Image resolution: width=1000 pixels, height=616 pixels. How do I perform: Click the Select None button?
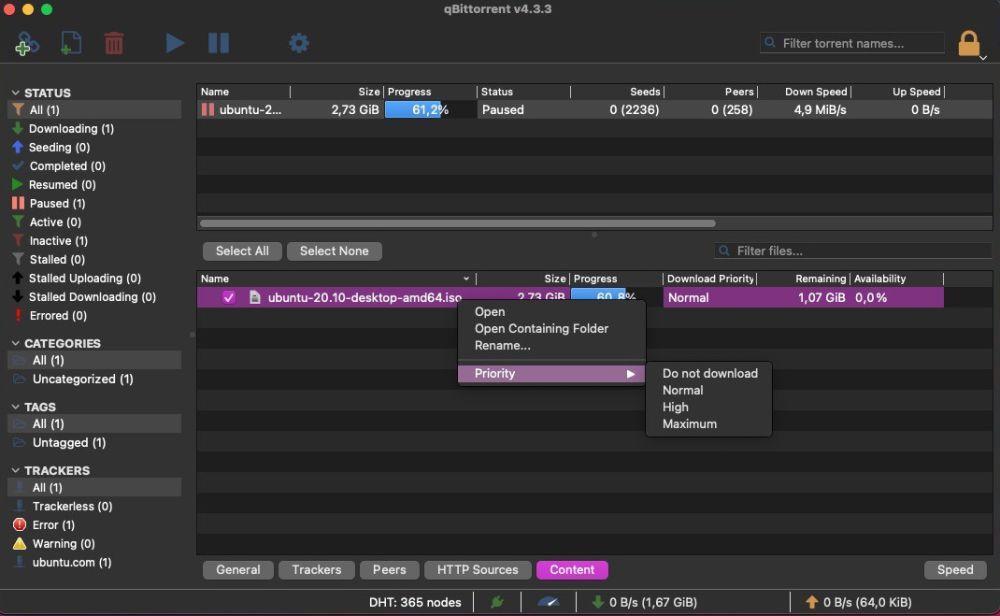334,251
